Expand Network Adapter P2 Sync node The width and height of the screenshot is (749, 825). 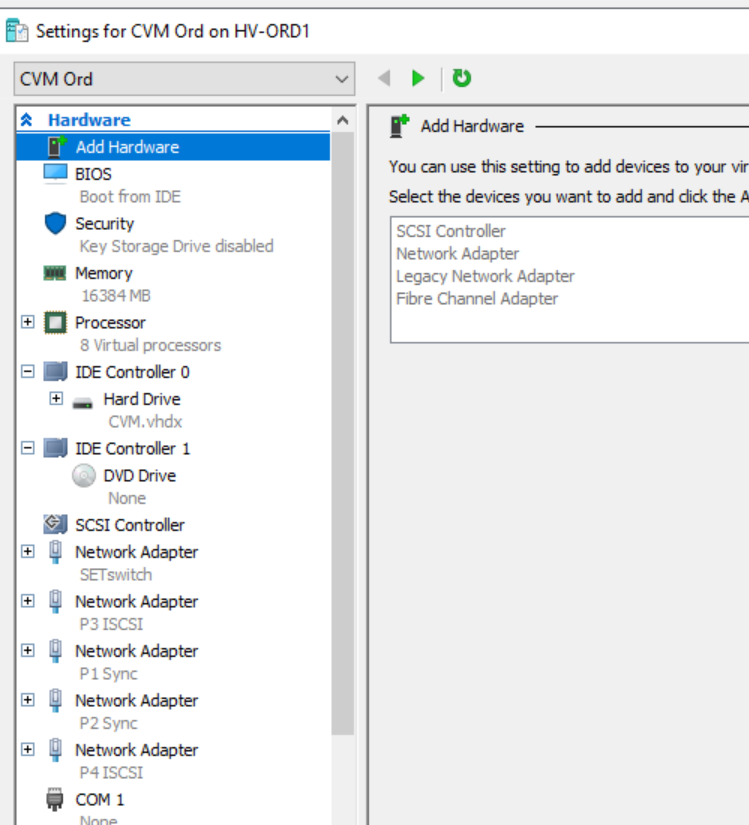(x=28, y=700)
